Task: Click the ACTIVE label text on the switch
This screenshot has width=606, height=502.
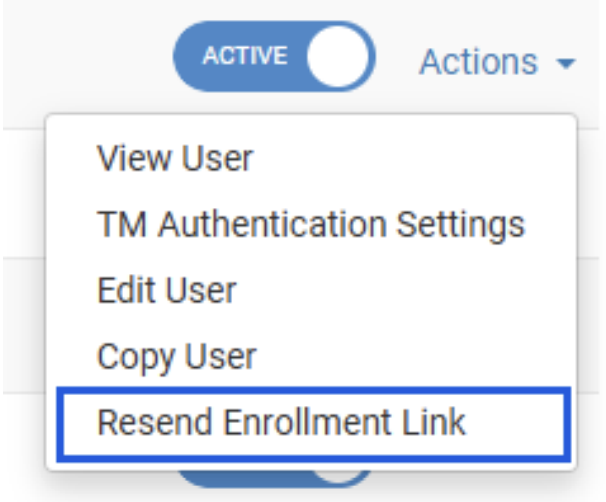Action: coord(245,57)
